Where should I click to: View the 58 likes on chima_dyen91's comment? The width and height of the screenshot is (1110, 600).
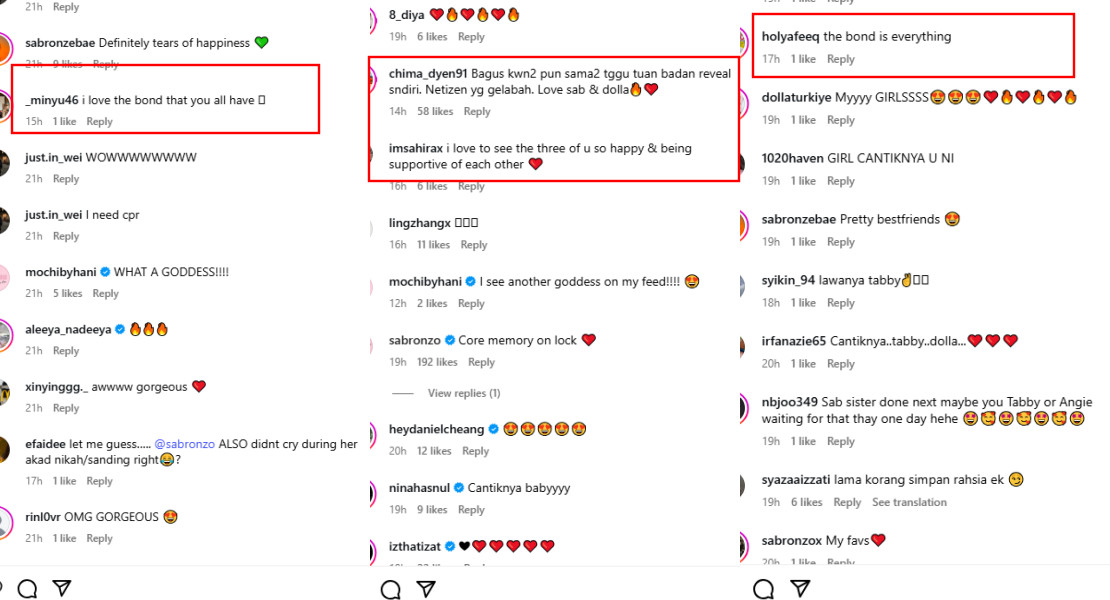tap(435, 111)
